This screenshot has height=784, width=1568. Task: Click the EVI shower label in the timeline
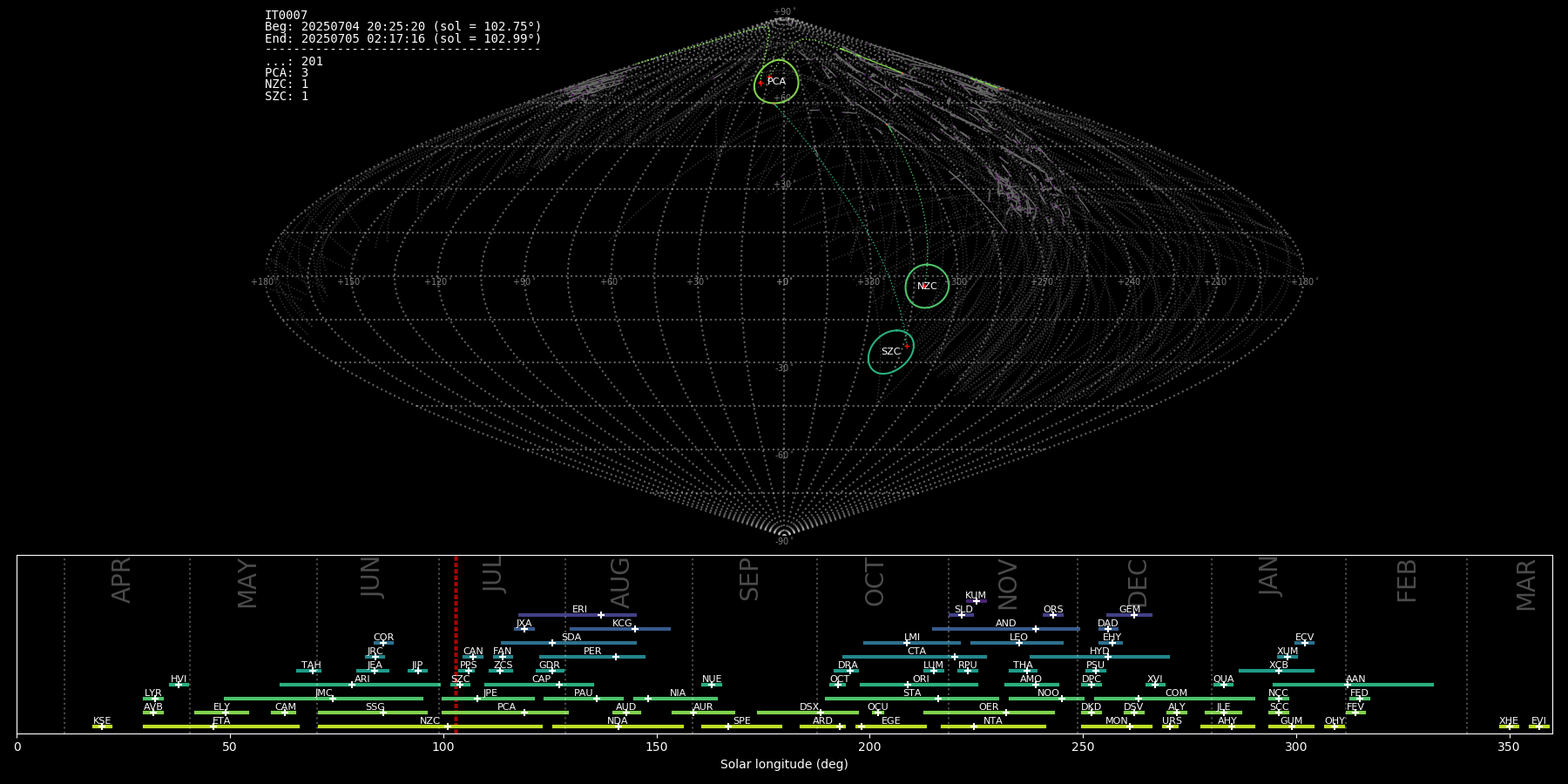pos(1538,720)
